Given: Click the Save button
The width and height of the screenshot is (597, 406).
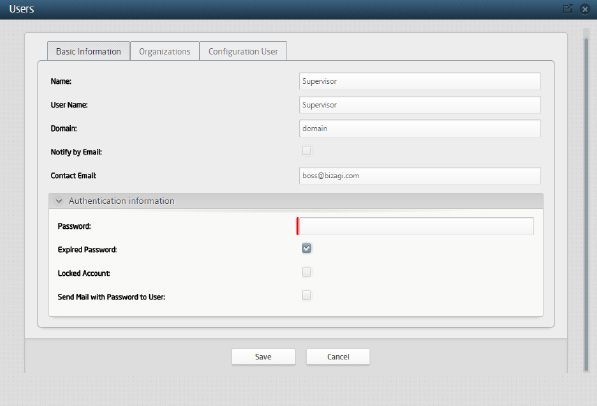Looking at the screenshot, I should 263,357.
